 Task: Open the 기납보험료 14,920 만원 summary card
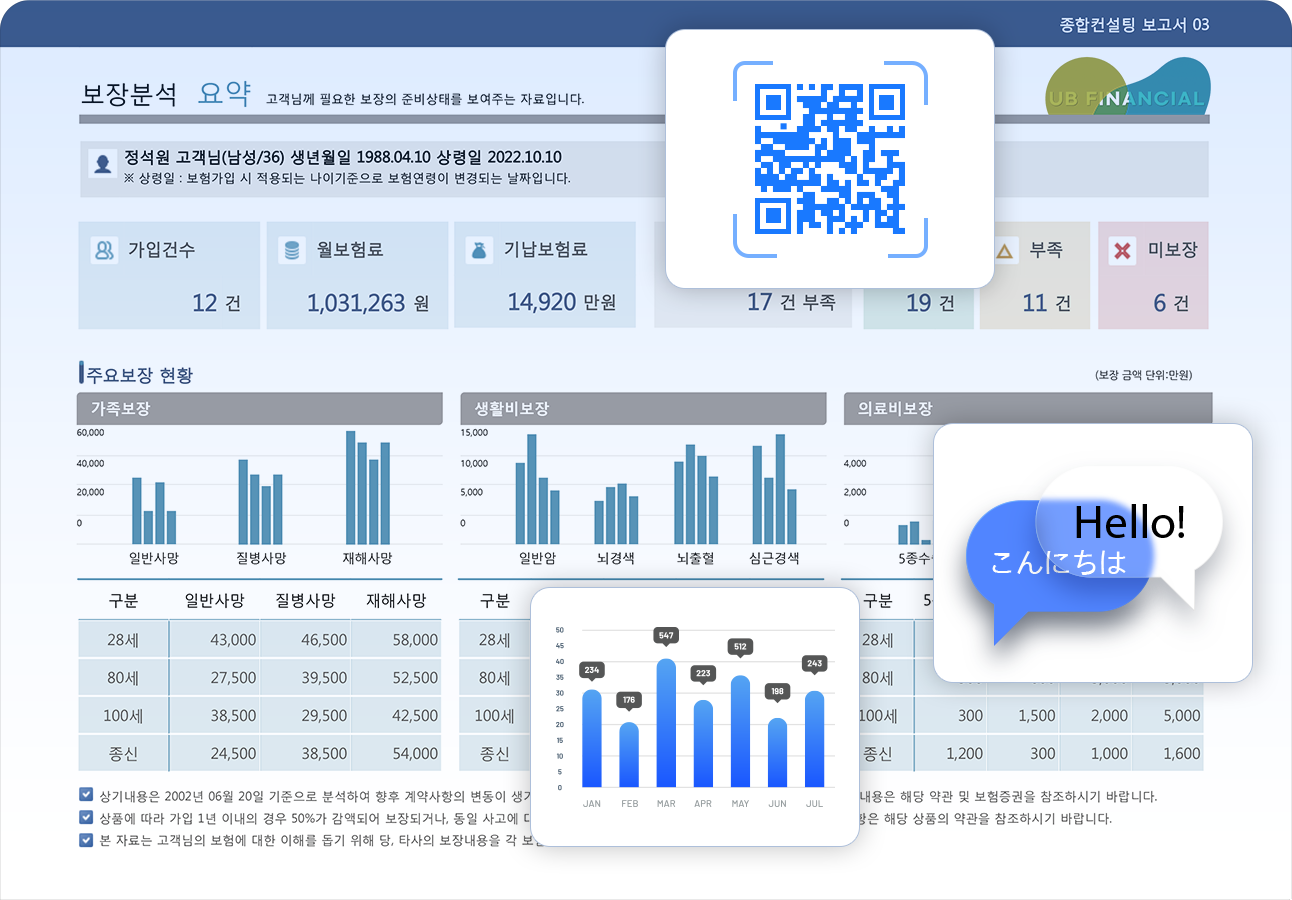point(545,275)
